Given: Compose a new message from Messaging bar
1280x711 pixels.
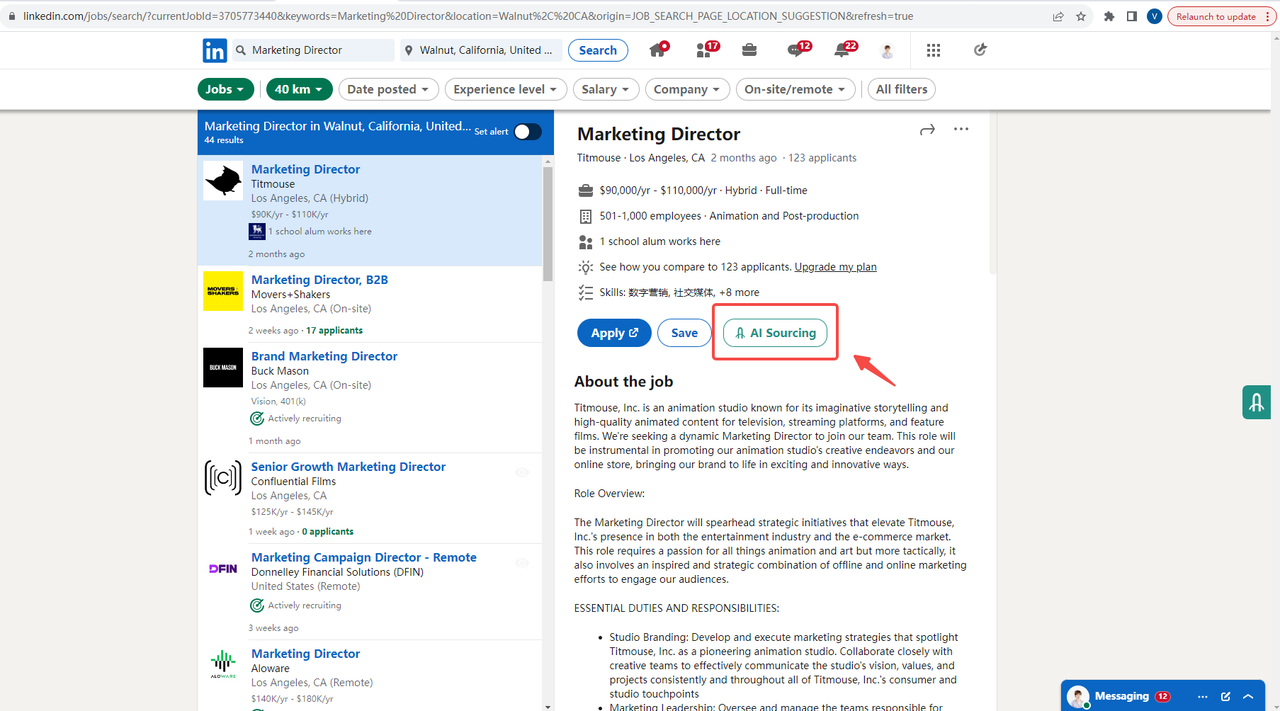Looking at the screenshot, I should pyautogui.click(x=1226, y=696).
